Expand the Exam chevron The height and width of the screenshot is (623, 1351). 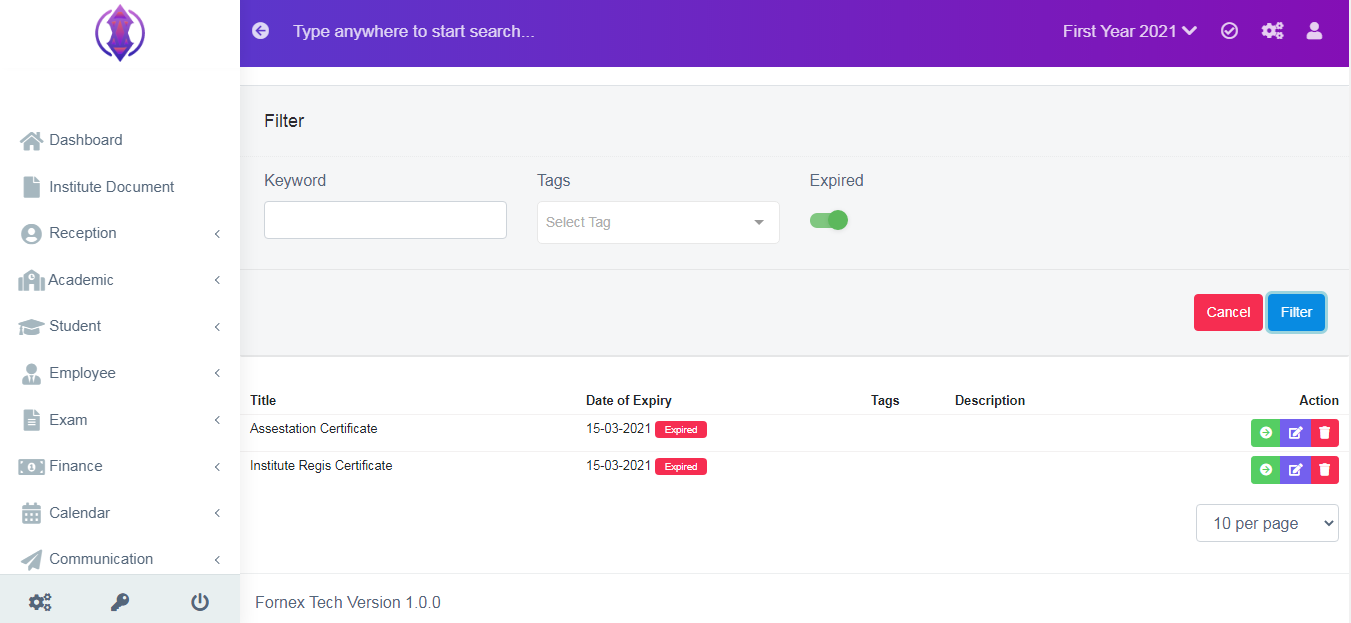tap(217, 420)
